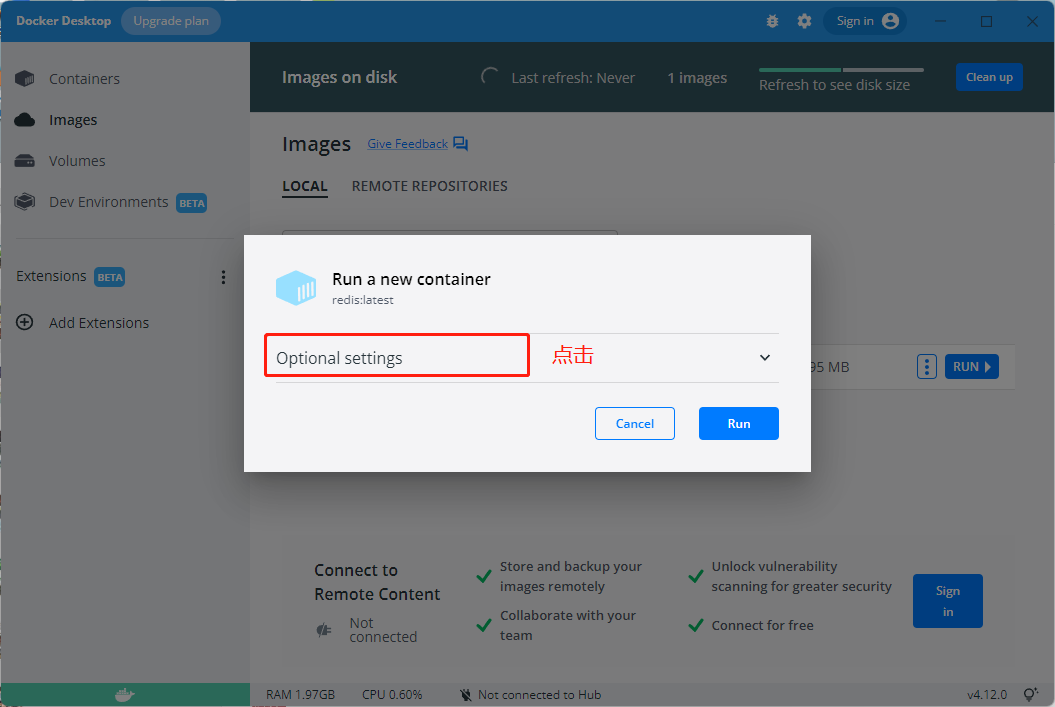
Task: Click the Dev Environments BETA badge
Action: click(x=191, y=203)
